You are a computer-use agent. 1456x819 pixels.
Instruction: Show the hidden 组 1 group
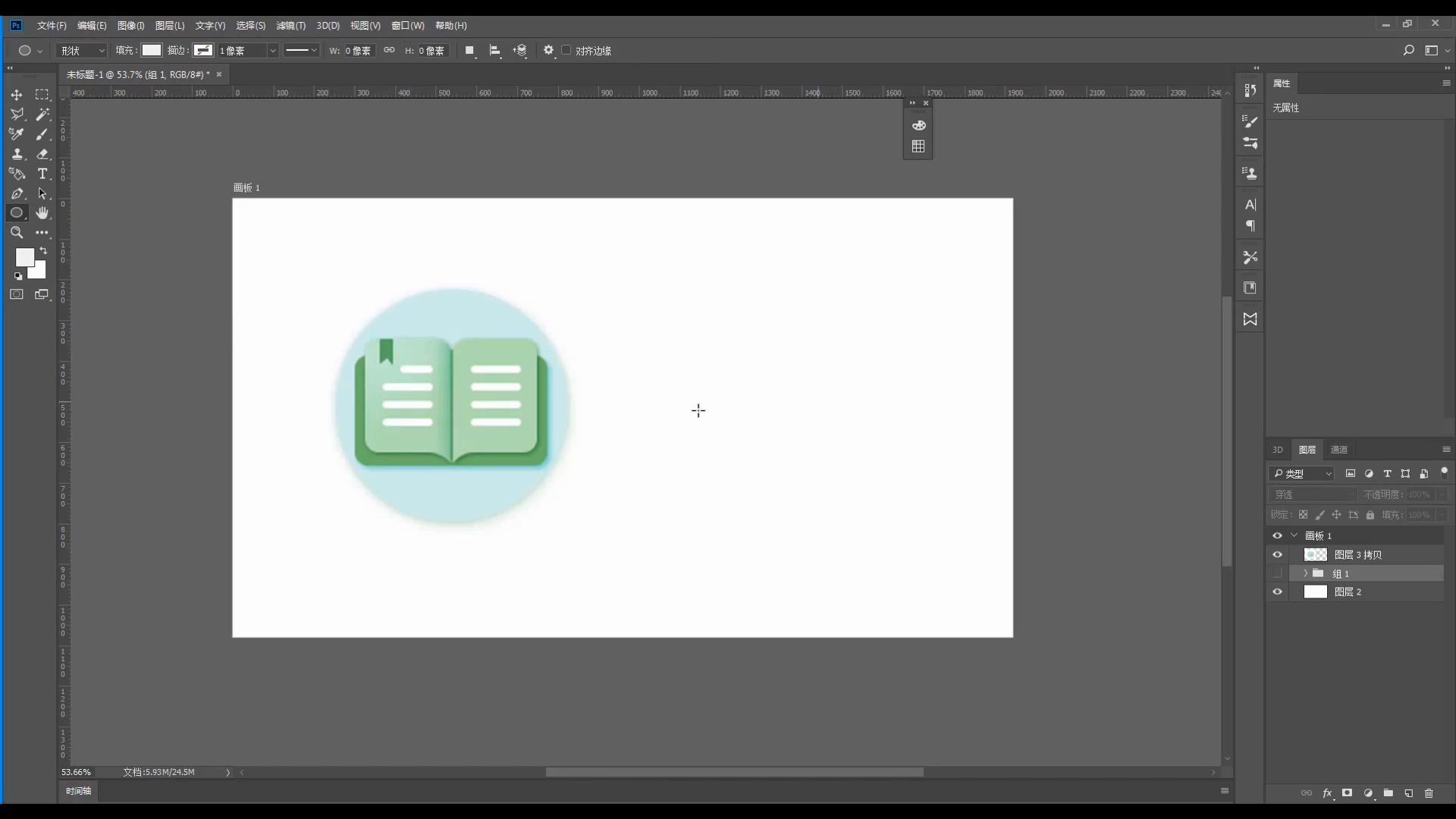1277,573
